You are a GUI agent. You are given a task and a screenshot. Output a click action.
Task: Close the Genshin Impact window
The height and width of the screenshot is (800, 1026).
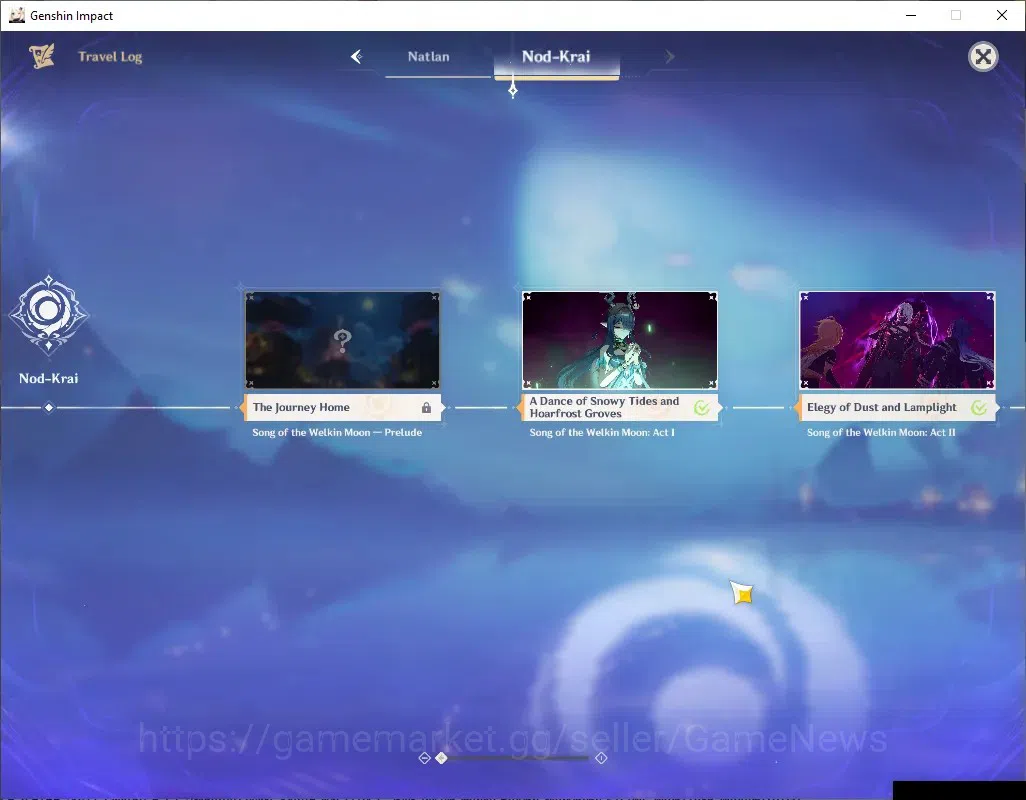1002,15
